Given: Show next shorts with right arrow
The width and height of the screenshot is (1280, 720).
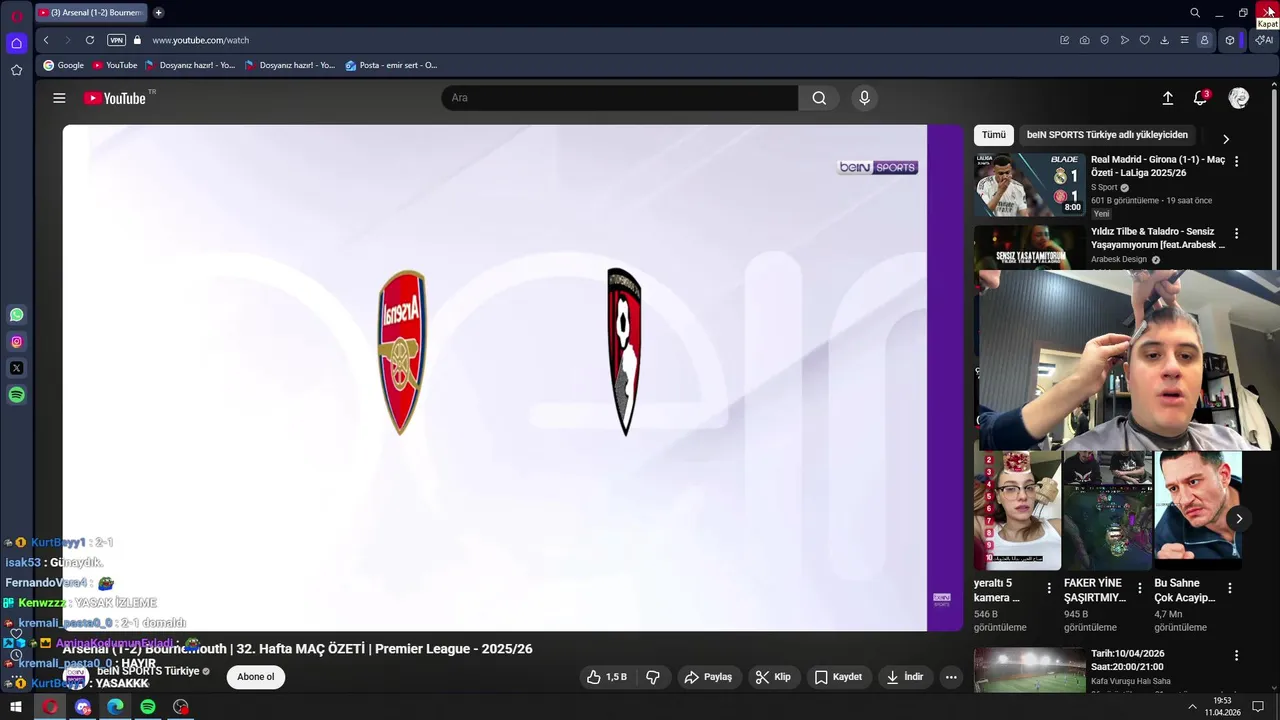Looking at the screenshot, I should 1239,518.
